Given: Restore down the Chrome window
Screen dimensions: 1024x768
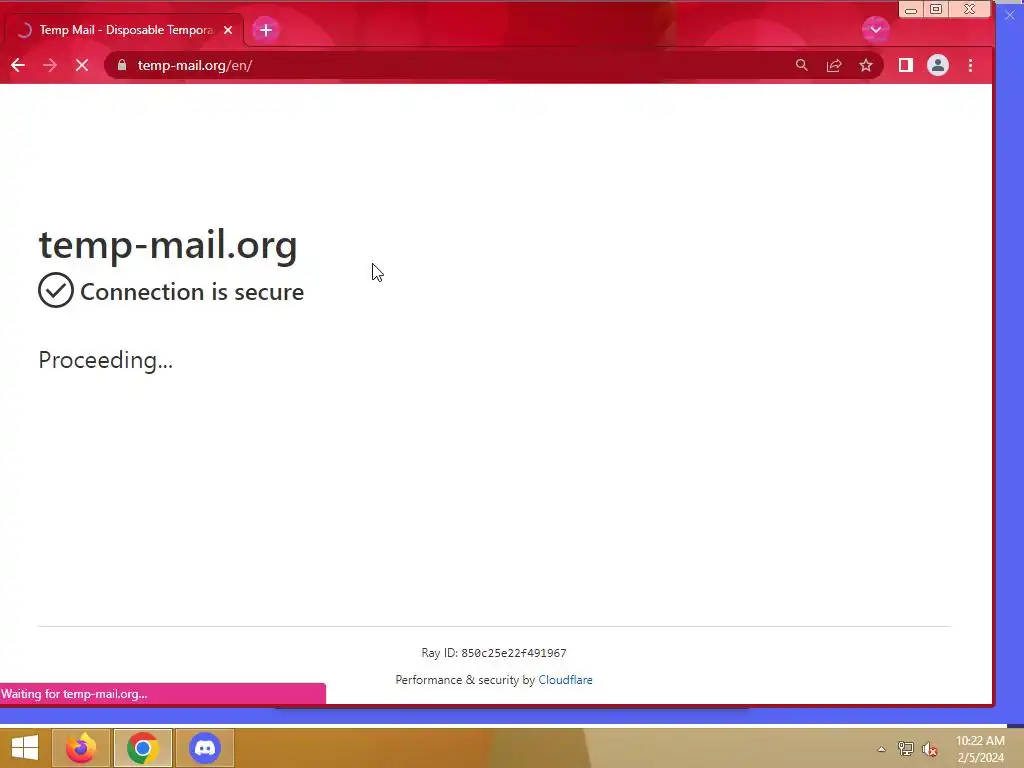Looking at the screenshot, I should (936, 10).
